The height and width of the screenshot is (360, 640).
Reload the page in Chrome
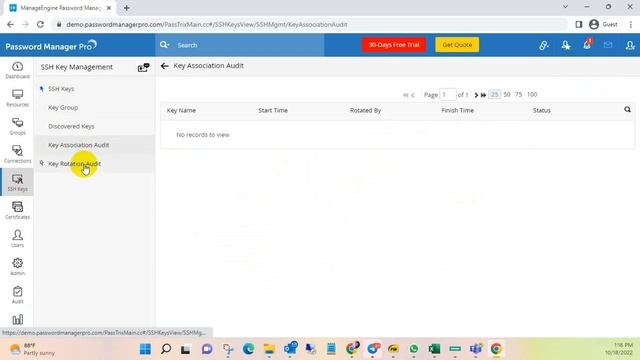[x=40, y=24]
